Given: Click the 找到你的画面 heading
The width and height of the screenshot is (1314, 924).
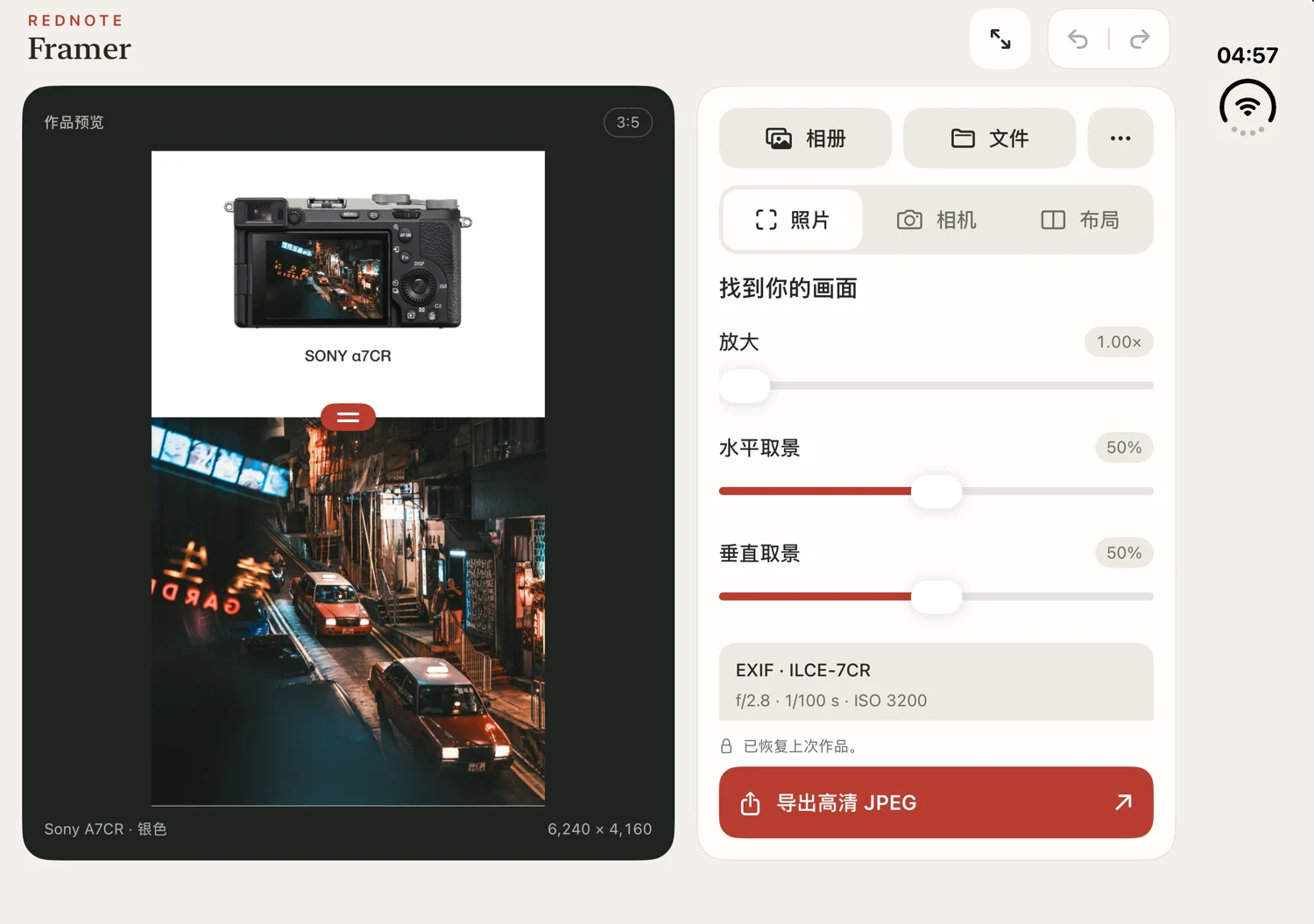Looking at the screenshot, I should (x=788, y=288).
